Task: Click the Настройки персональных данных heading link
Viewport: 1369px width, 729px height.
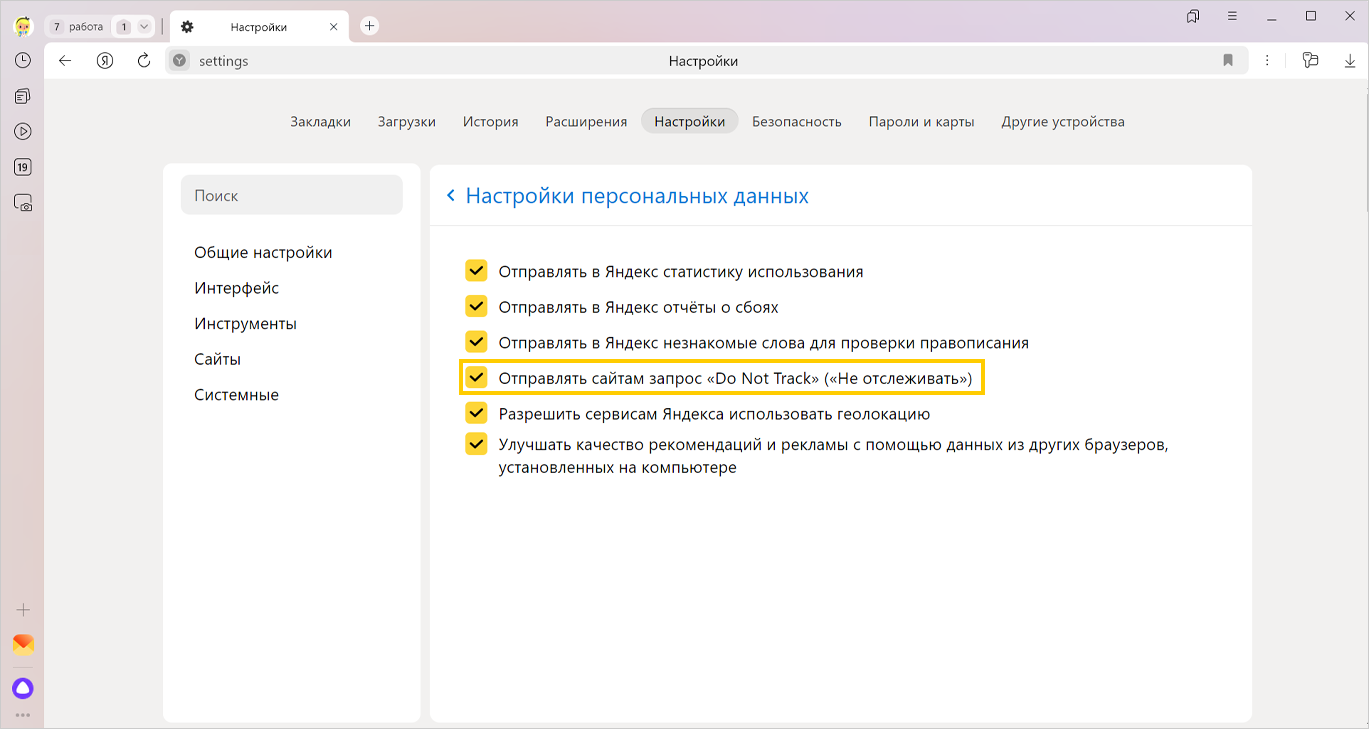Action: [637, 196]
